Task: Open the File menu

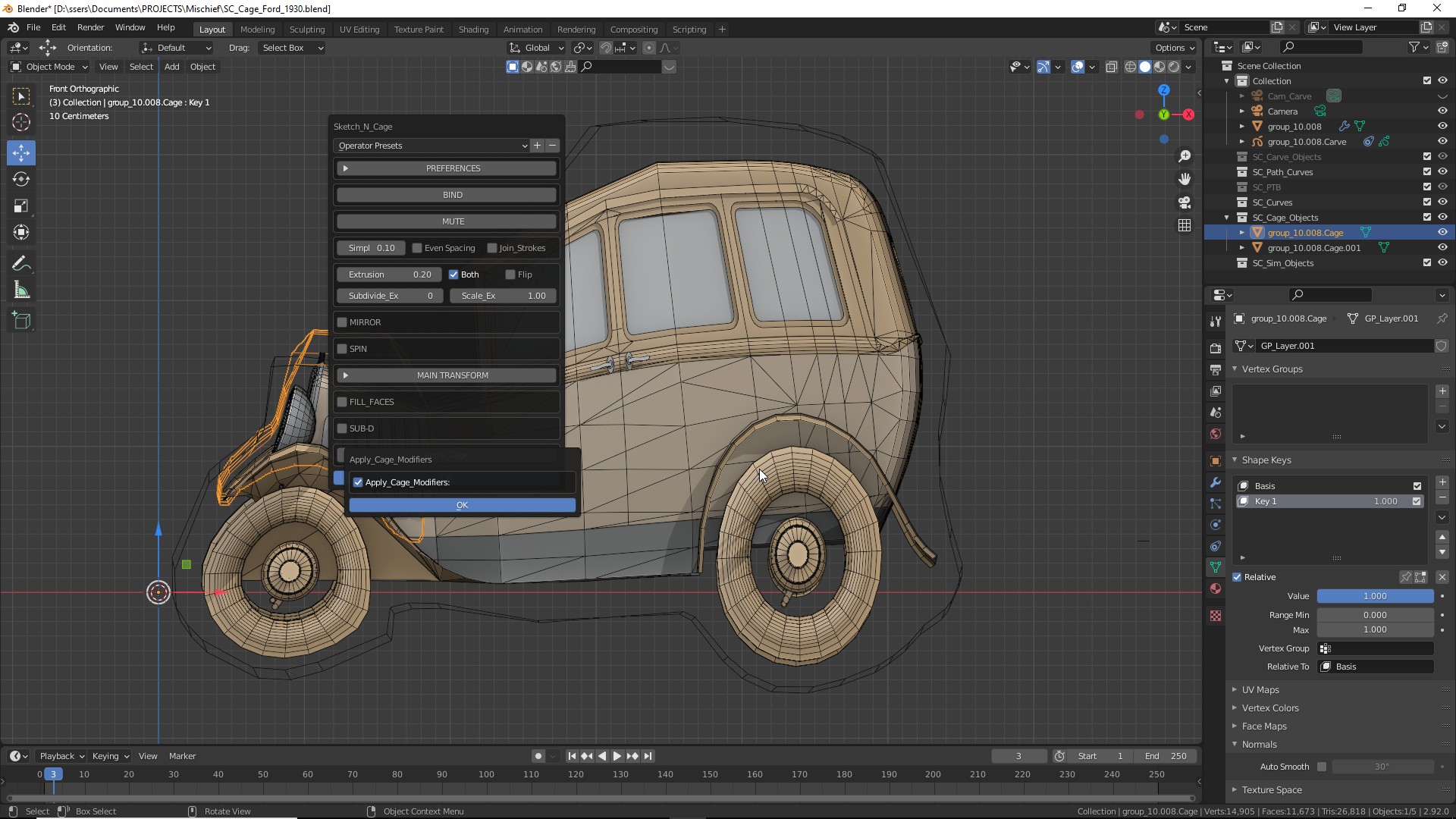Action: [33, 27]
